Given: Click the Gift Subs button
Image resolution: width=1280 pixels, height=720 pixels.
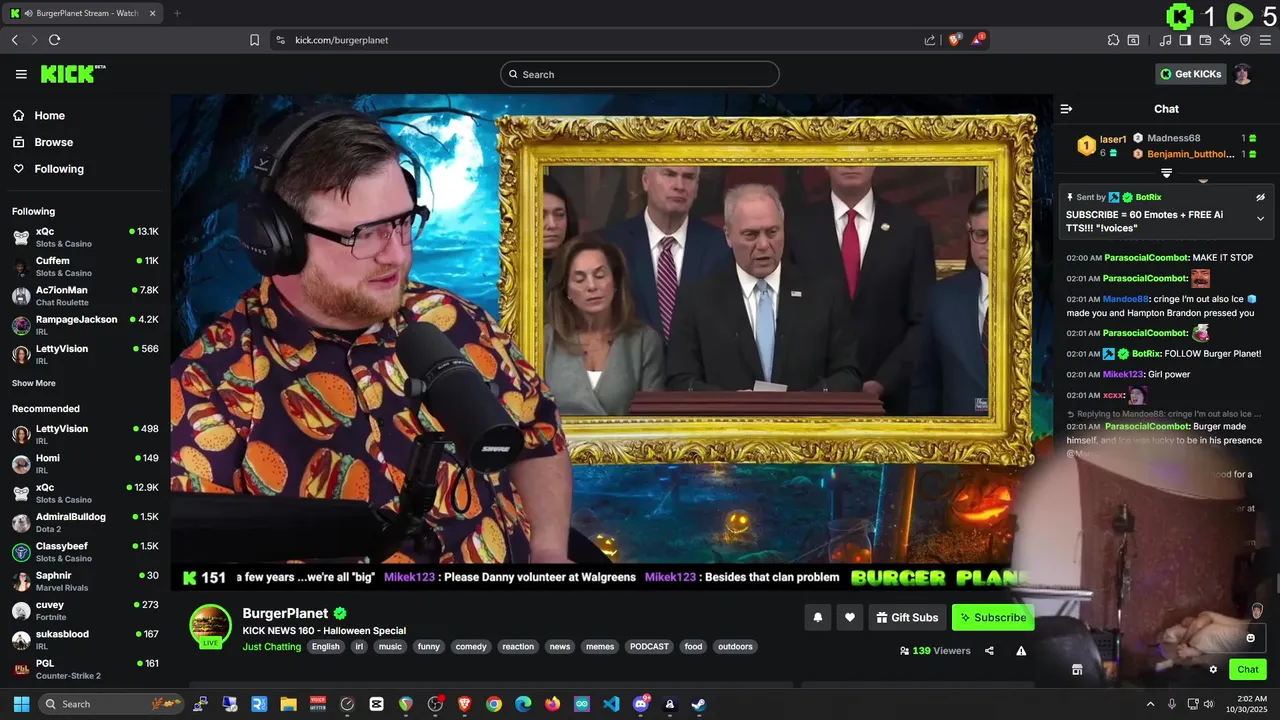Looking at the screenshot, I should click(x=907, y=618).
